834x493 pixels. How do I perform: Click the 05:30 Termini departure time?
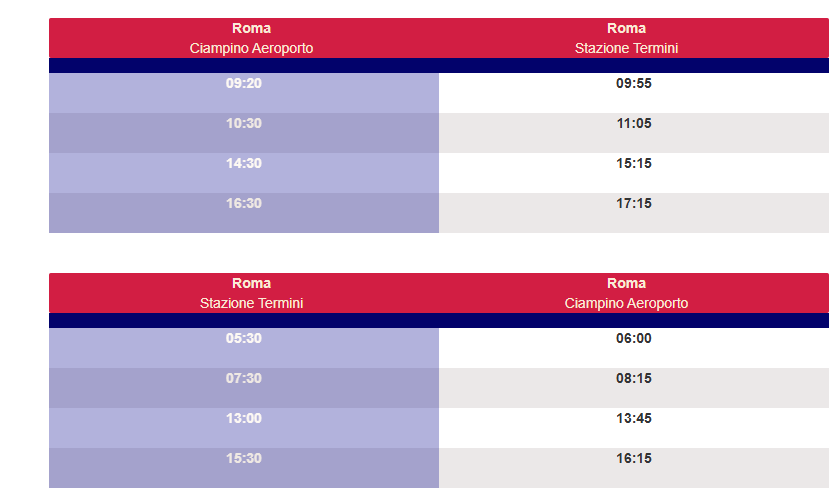tap(244, 338)
